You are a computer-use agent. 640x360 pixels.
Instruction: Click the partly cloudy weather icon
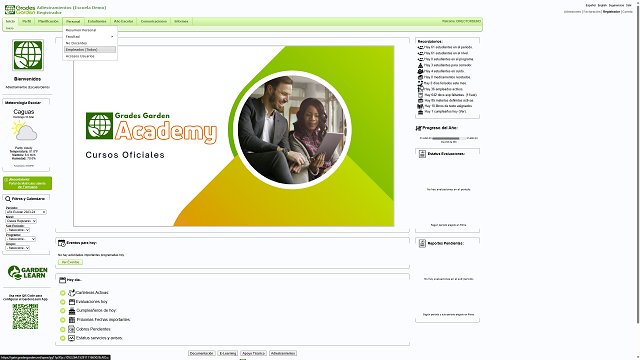pos(24,131)
